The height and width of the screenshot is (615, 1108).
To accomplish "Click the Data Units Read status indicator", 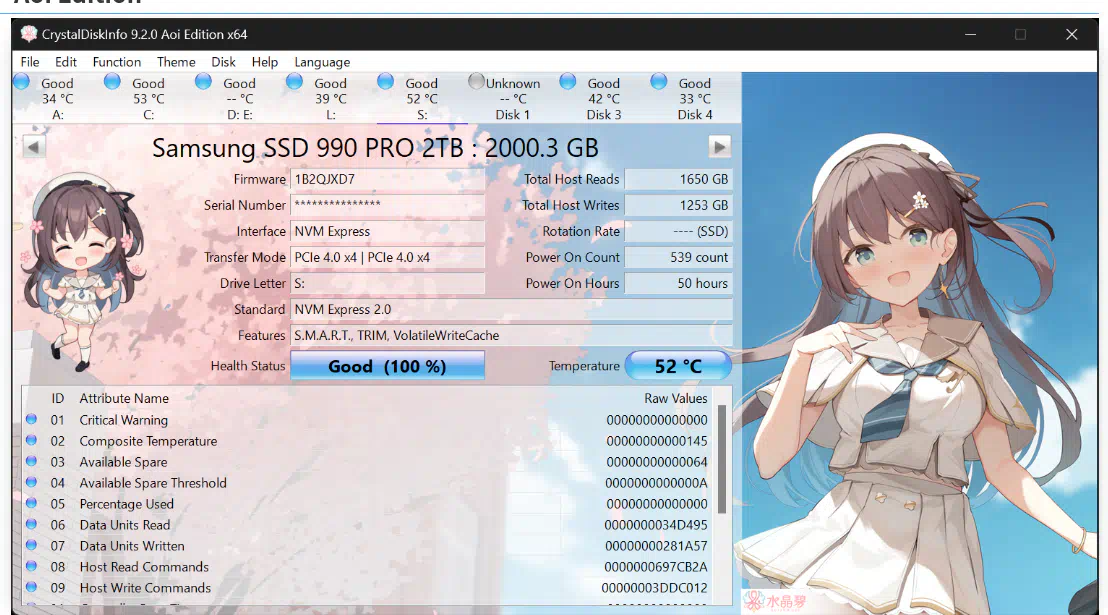I will [x=31, y=525].
